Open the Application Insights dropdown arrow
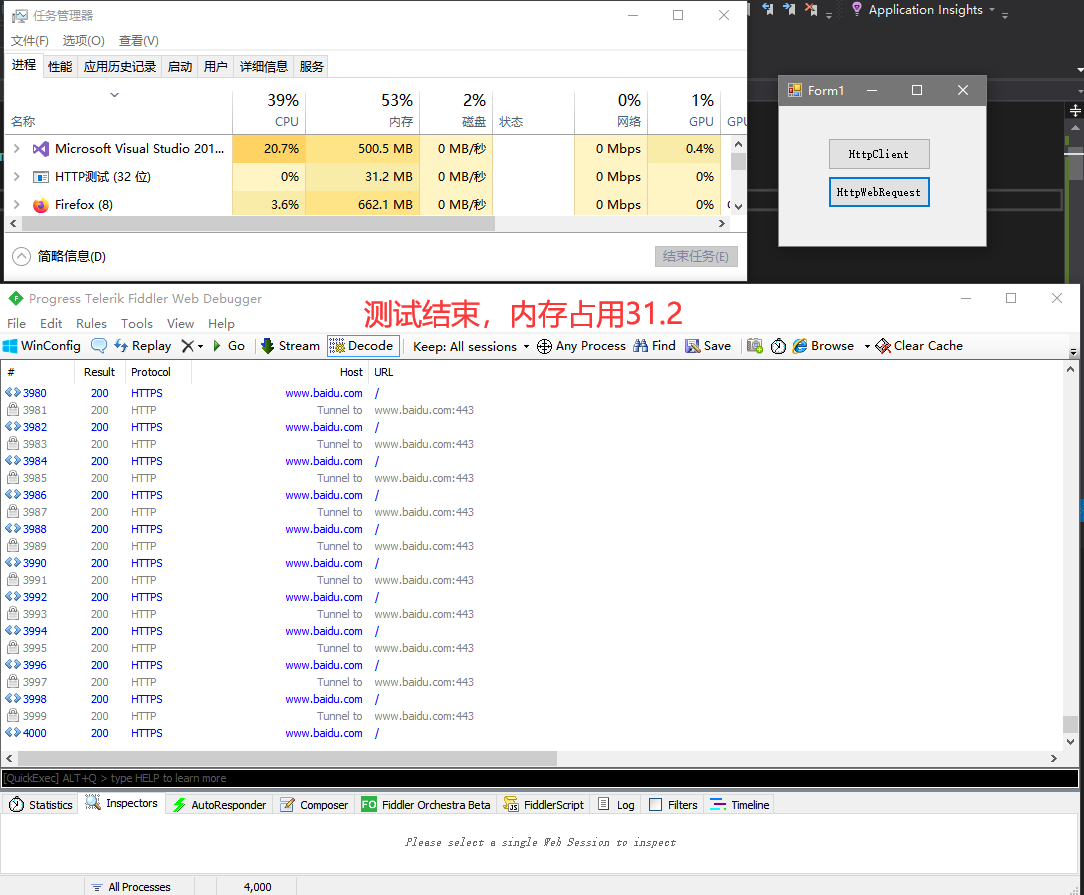The width and height of the screenshot is (1084, 895). [992, 10]
